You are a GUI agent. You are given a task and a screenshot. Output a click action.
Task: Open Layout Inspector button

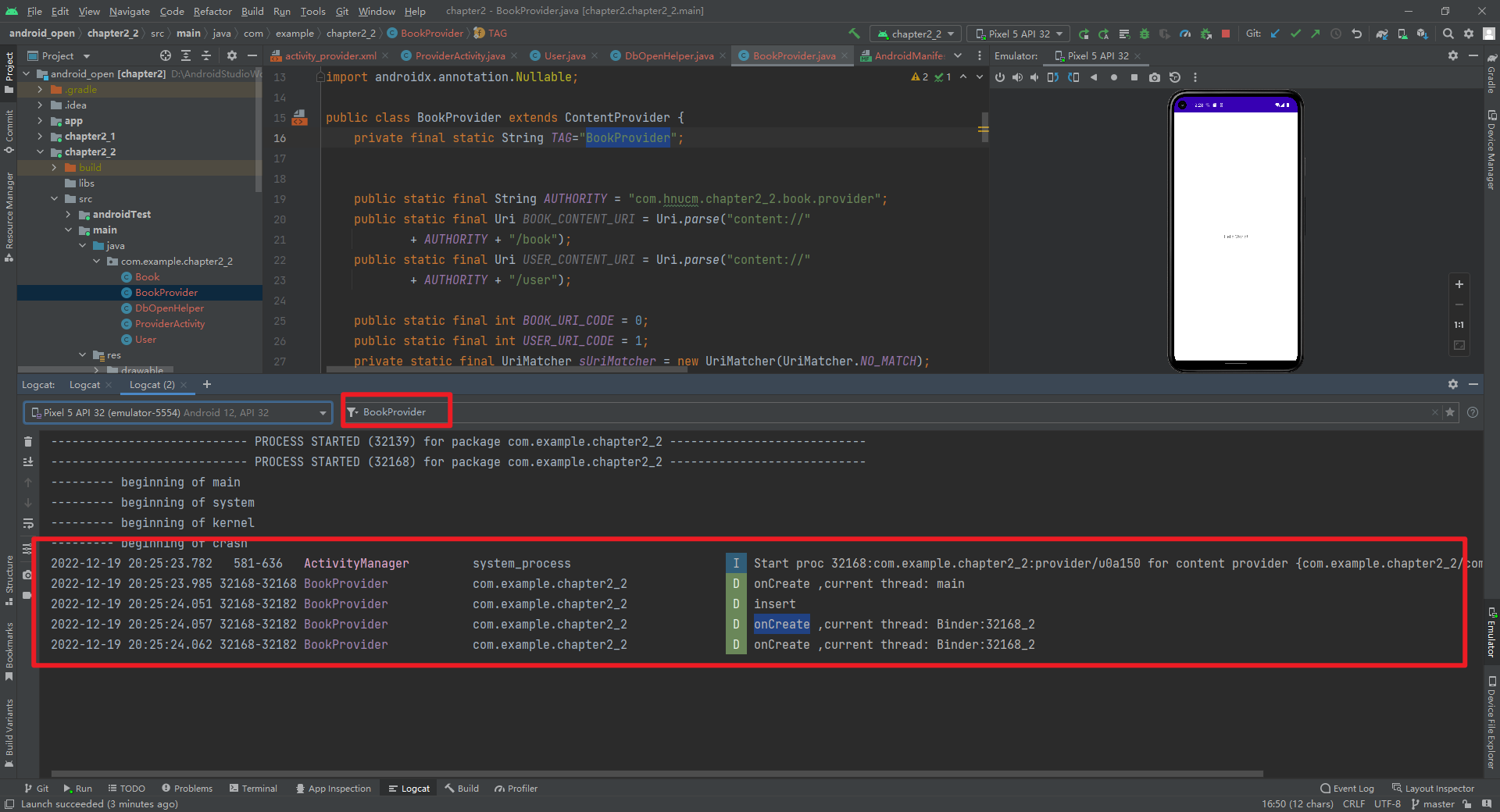[x=1433, y=789]
